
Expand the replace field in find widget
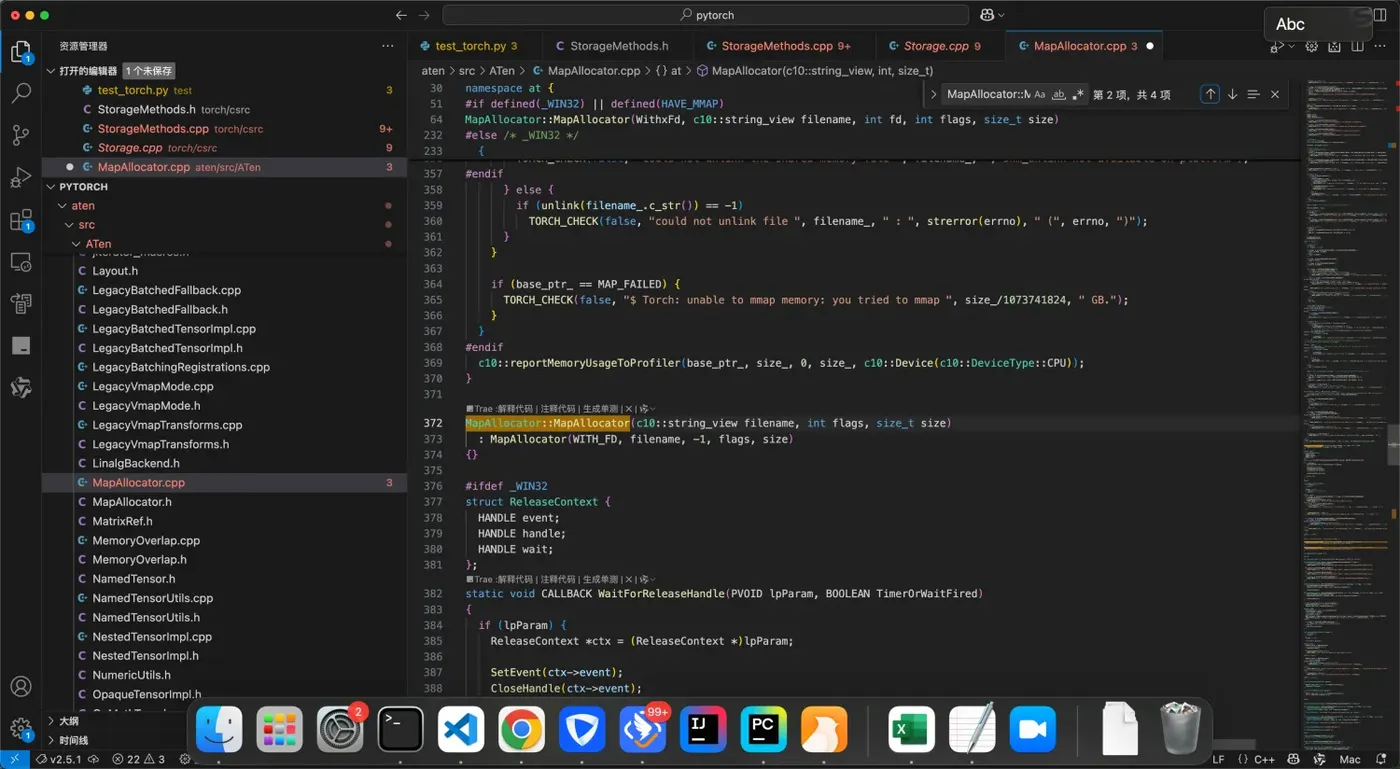933,94
